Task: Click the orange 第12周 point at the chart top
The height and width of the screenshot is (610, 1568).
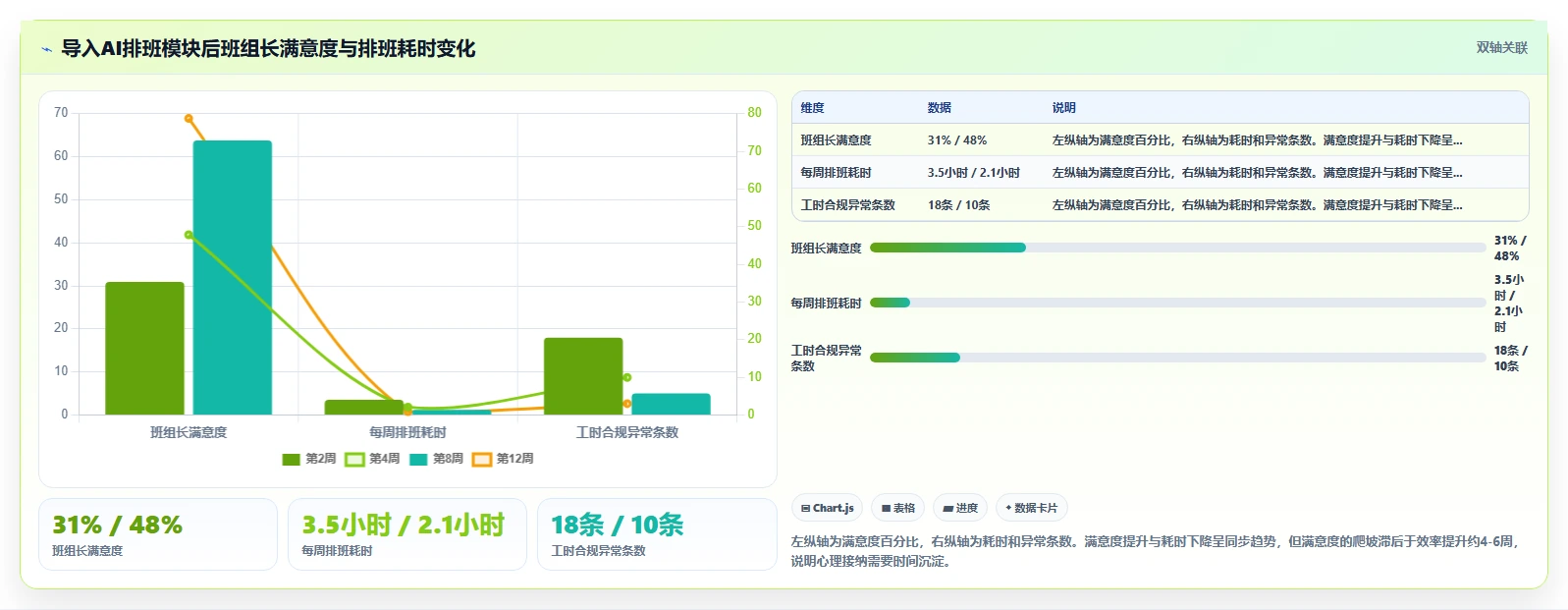Action: coord(189,119)
